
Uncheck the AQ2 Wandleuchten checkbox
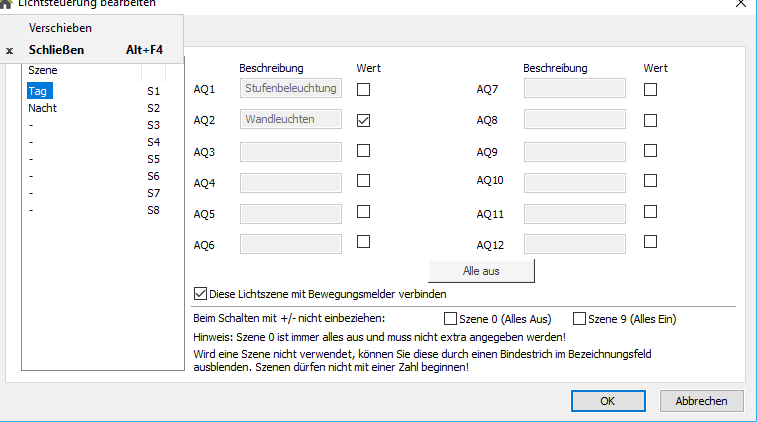(x=364, y=120)
